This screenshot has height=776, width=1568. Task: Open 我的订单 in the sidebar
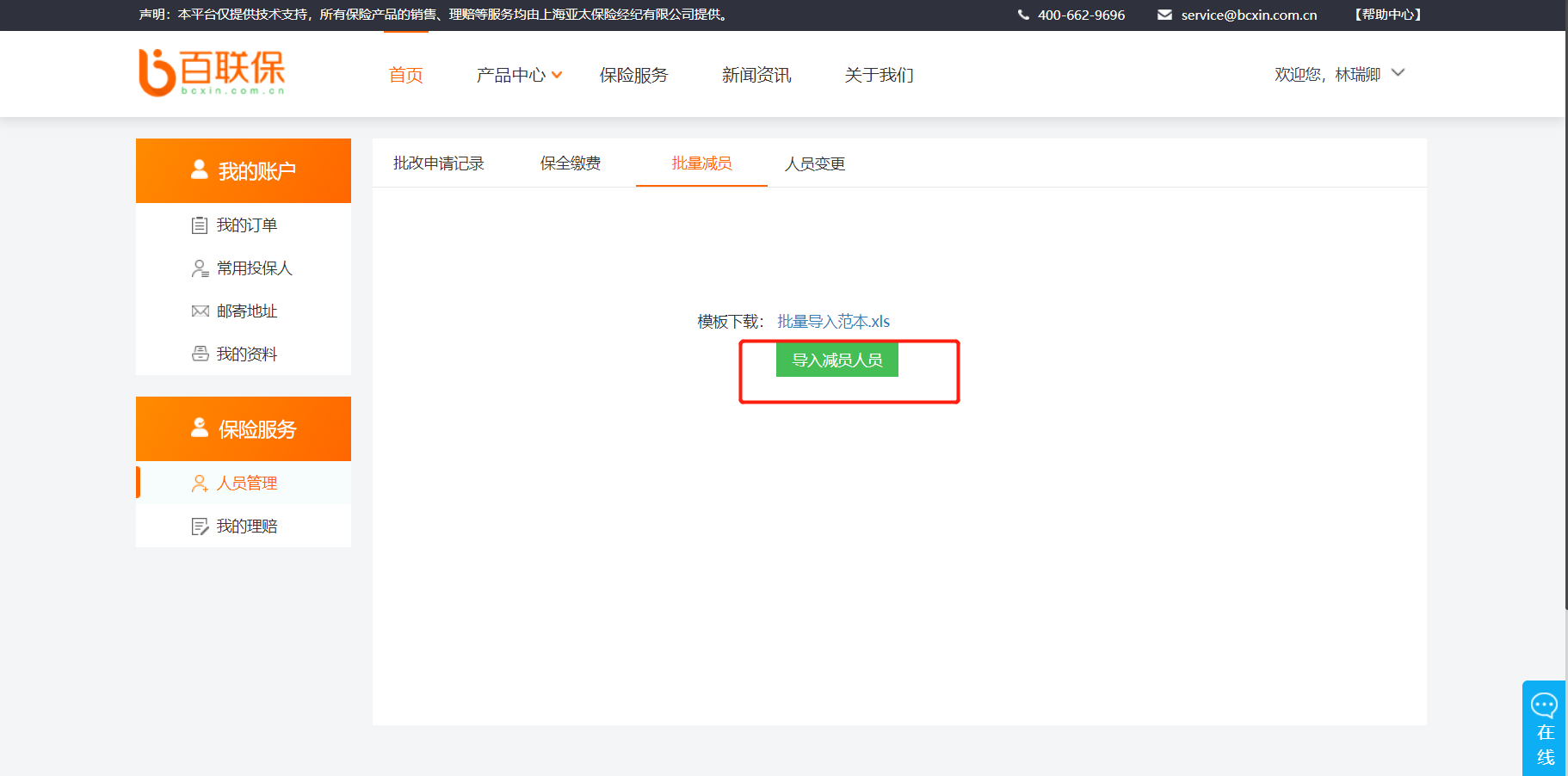coord(246,225)
